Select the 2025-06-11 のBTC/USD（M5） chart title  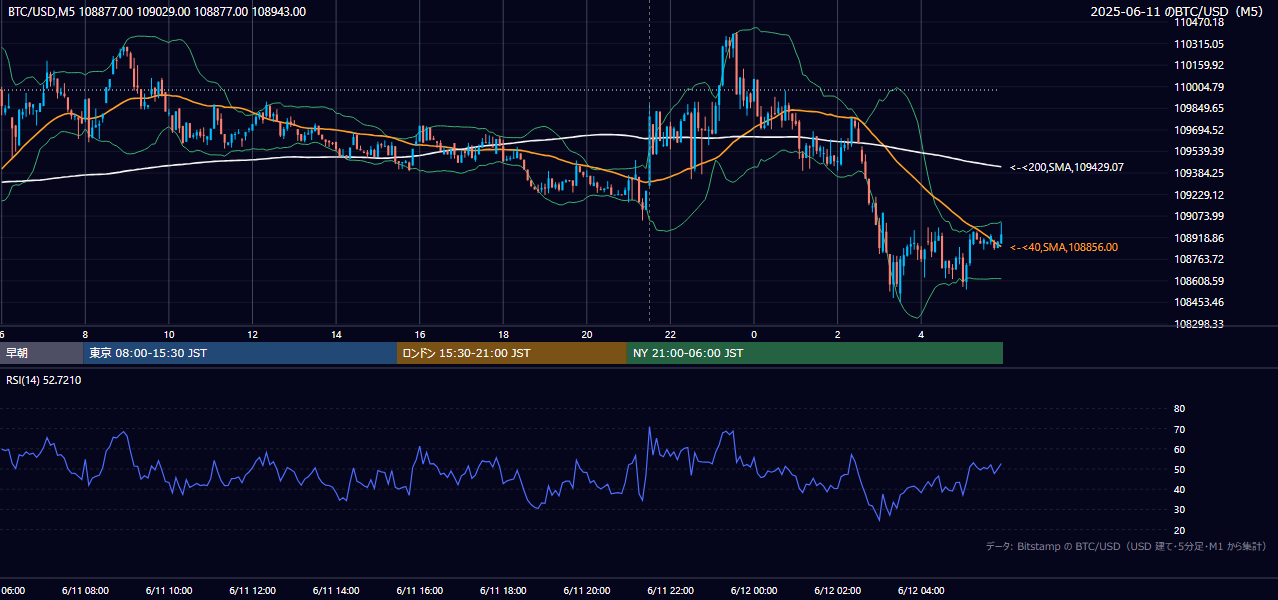click(x=1178, y=12)
